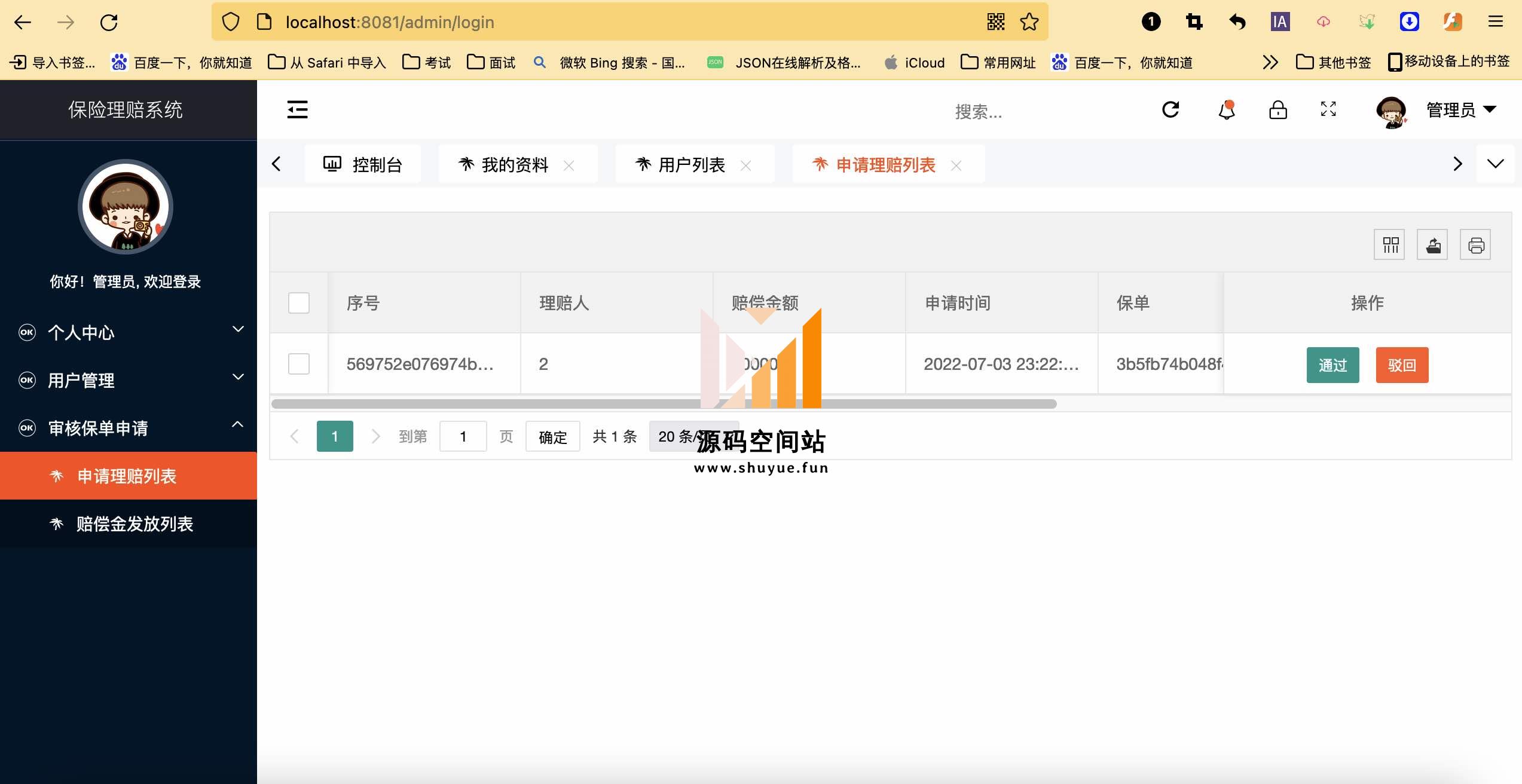The width and height of the screenshot is (1522, 784).
Task: Click the IA extension icon
Action: tap(1280, 22)
